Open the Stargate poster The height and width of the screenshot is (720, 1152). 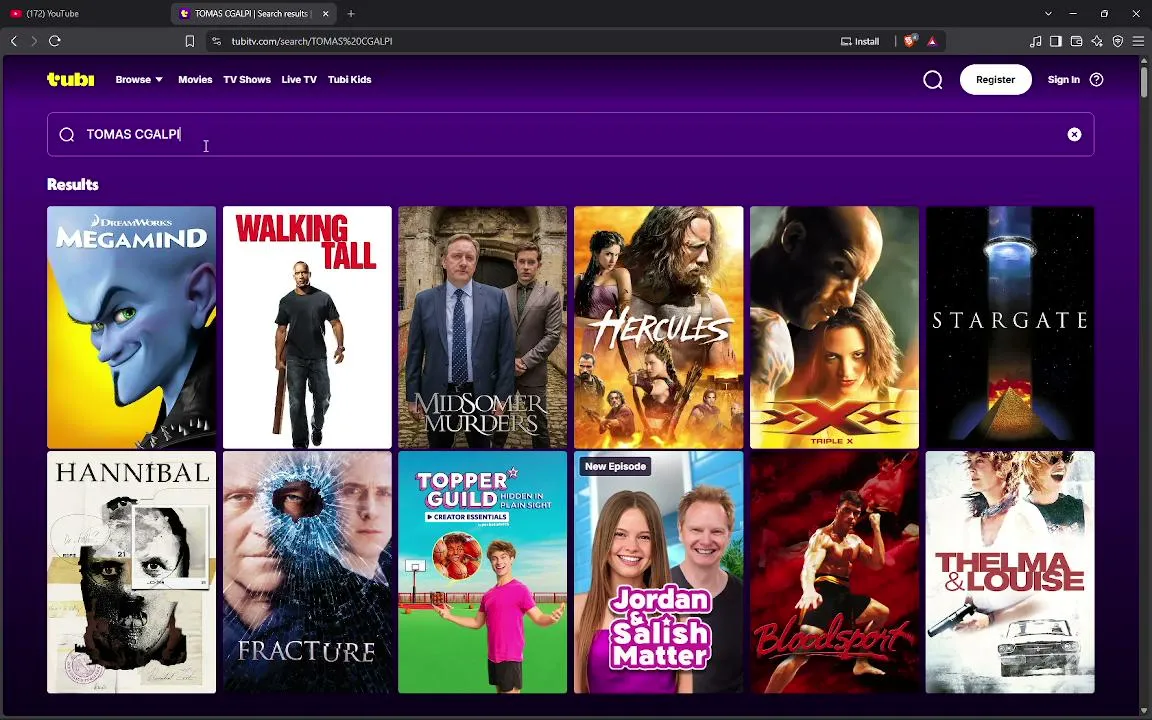[1010, 328]
